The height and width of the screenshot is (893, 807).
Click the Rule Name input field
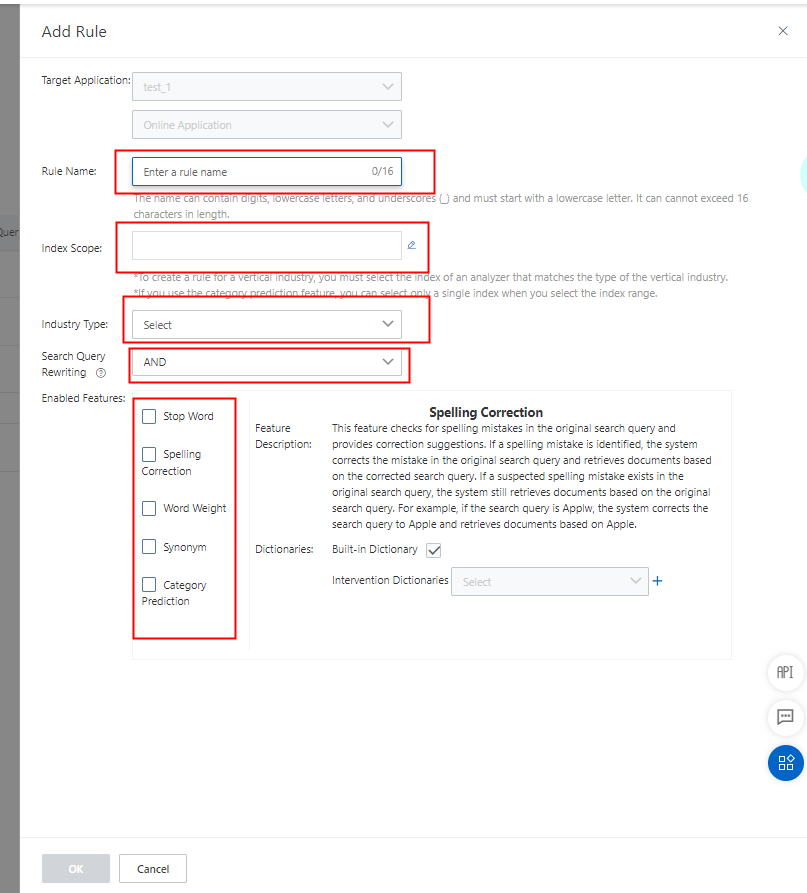267,171
